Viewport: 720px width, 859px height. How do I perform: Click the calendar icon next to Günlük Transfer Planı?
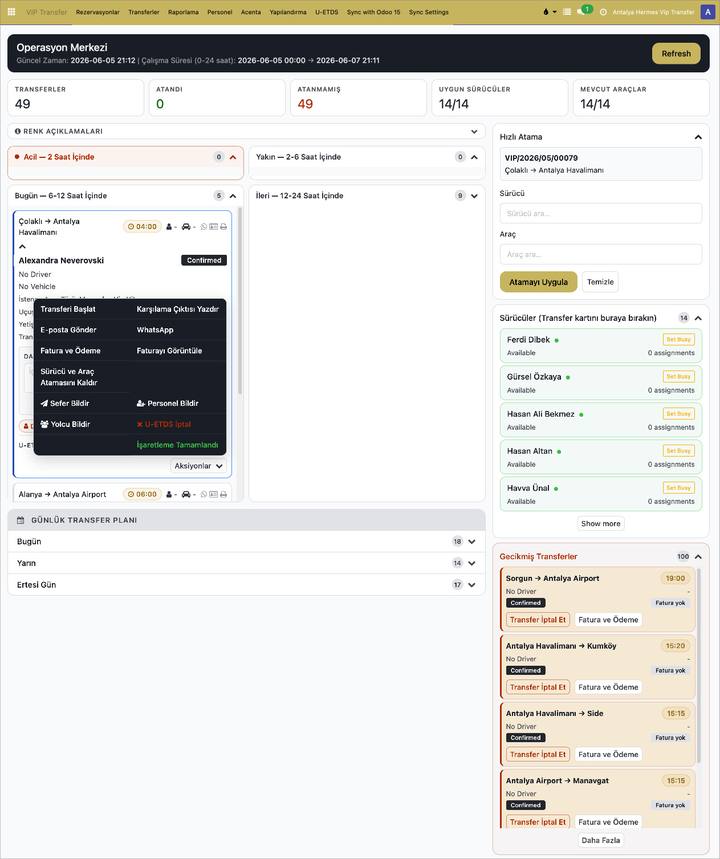(x=21, y=520)
